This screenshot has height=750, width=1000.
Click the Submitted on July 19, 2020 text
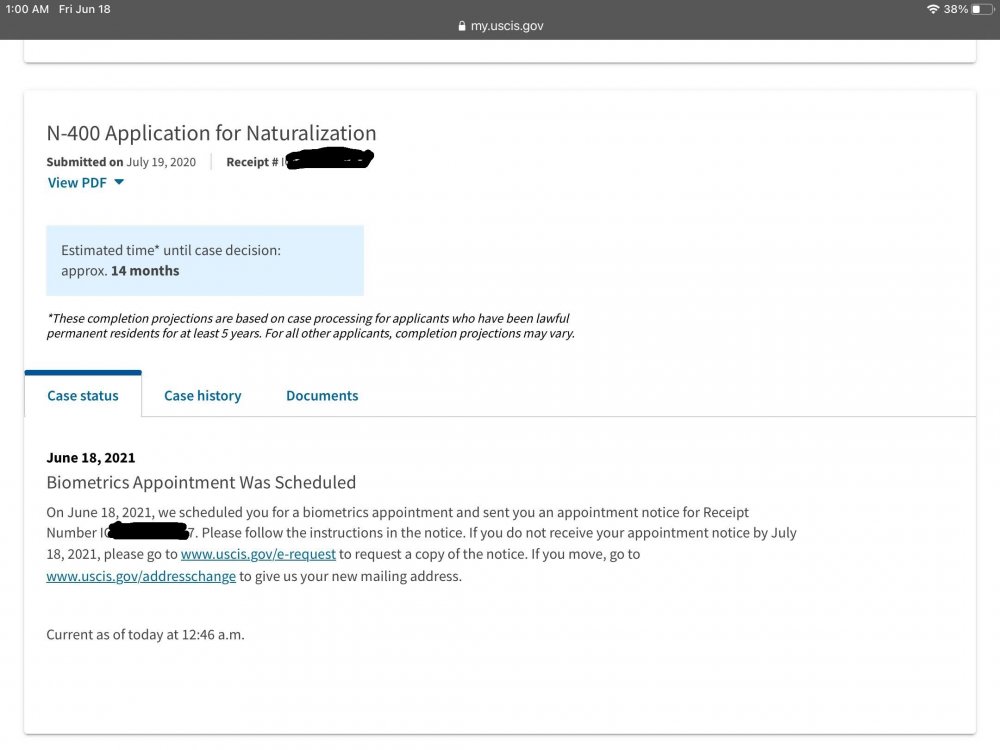[x=121, y=162]
